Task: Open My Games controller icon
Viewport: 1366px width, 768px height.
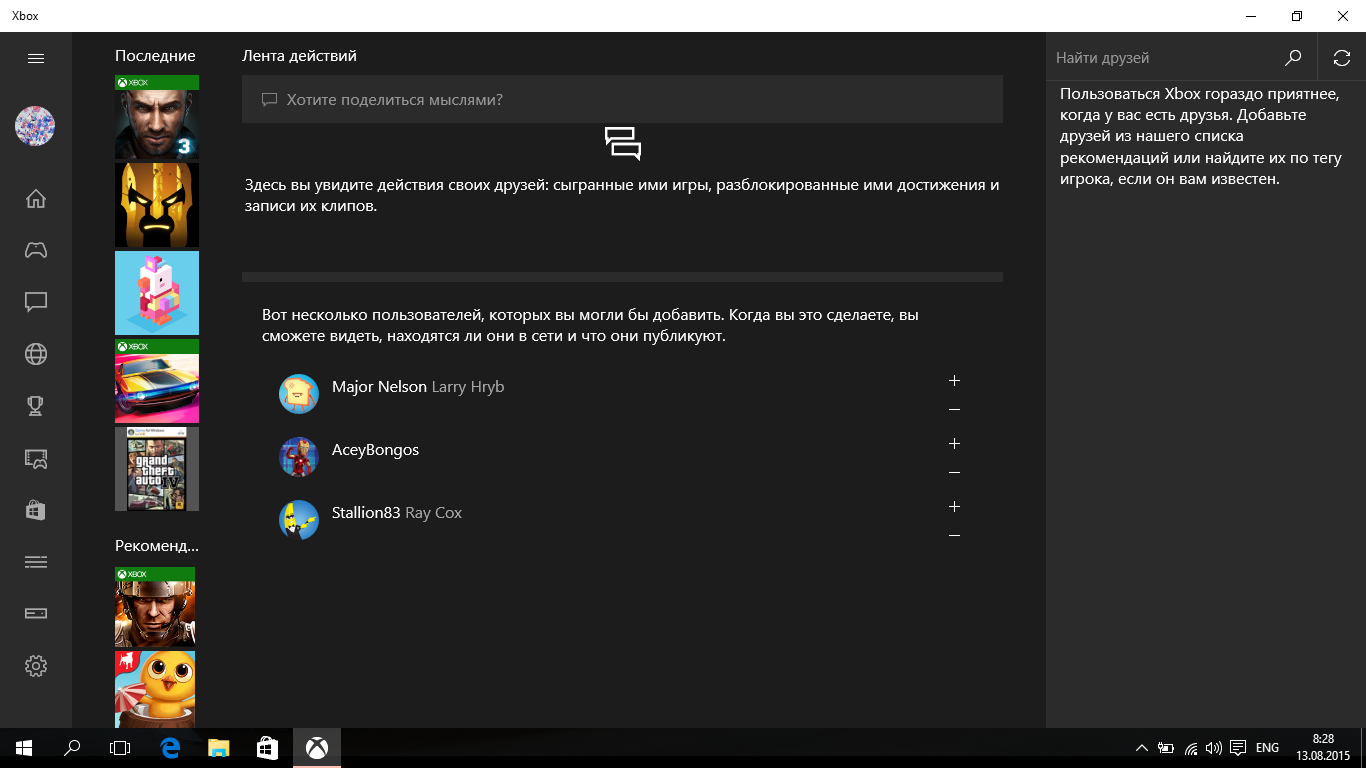Action: (36, 250)
